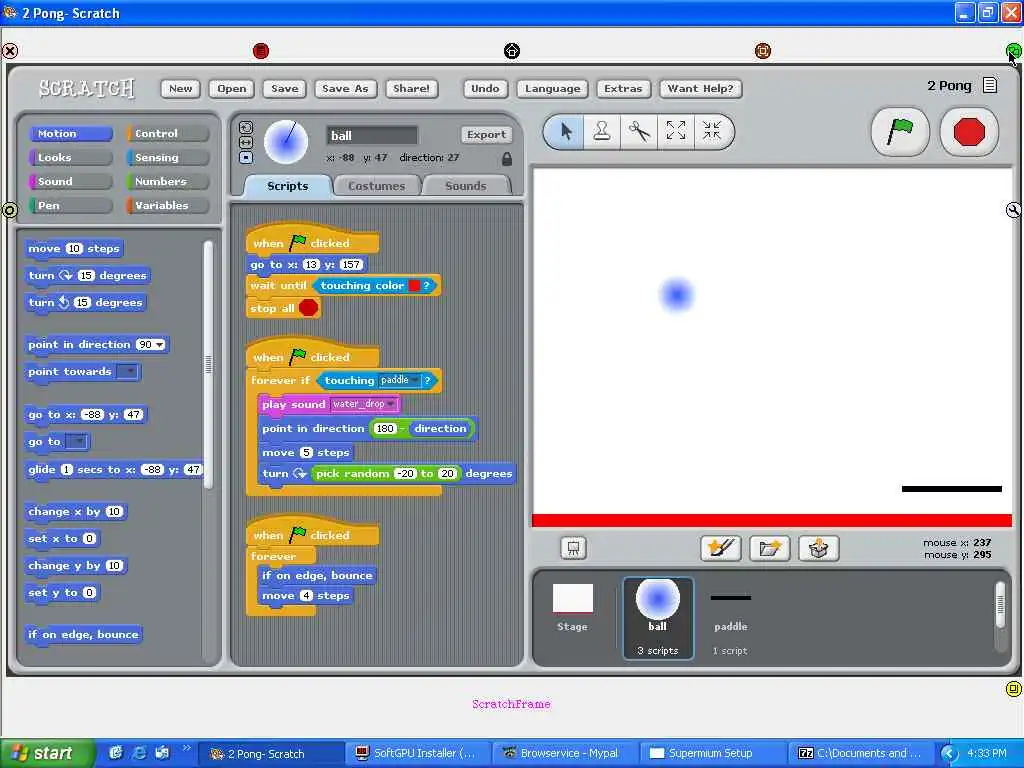Viewport: 1024px width, 768px height.
Task: Open the Windows start menu
Action: pos(46,753)
